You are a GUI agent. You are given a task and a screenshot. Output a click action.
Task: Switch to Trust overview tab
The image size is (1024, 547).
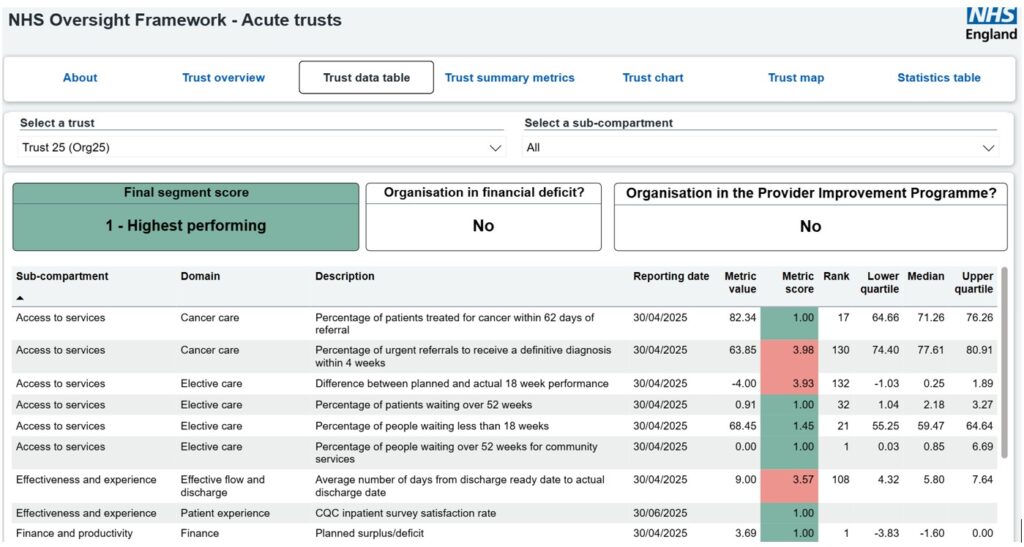click(223, 78)
